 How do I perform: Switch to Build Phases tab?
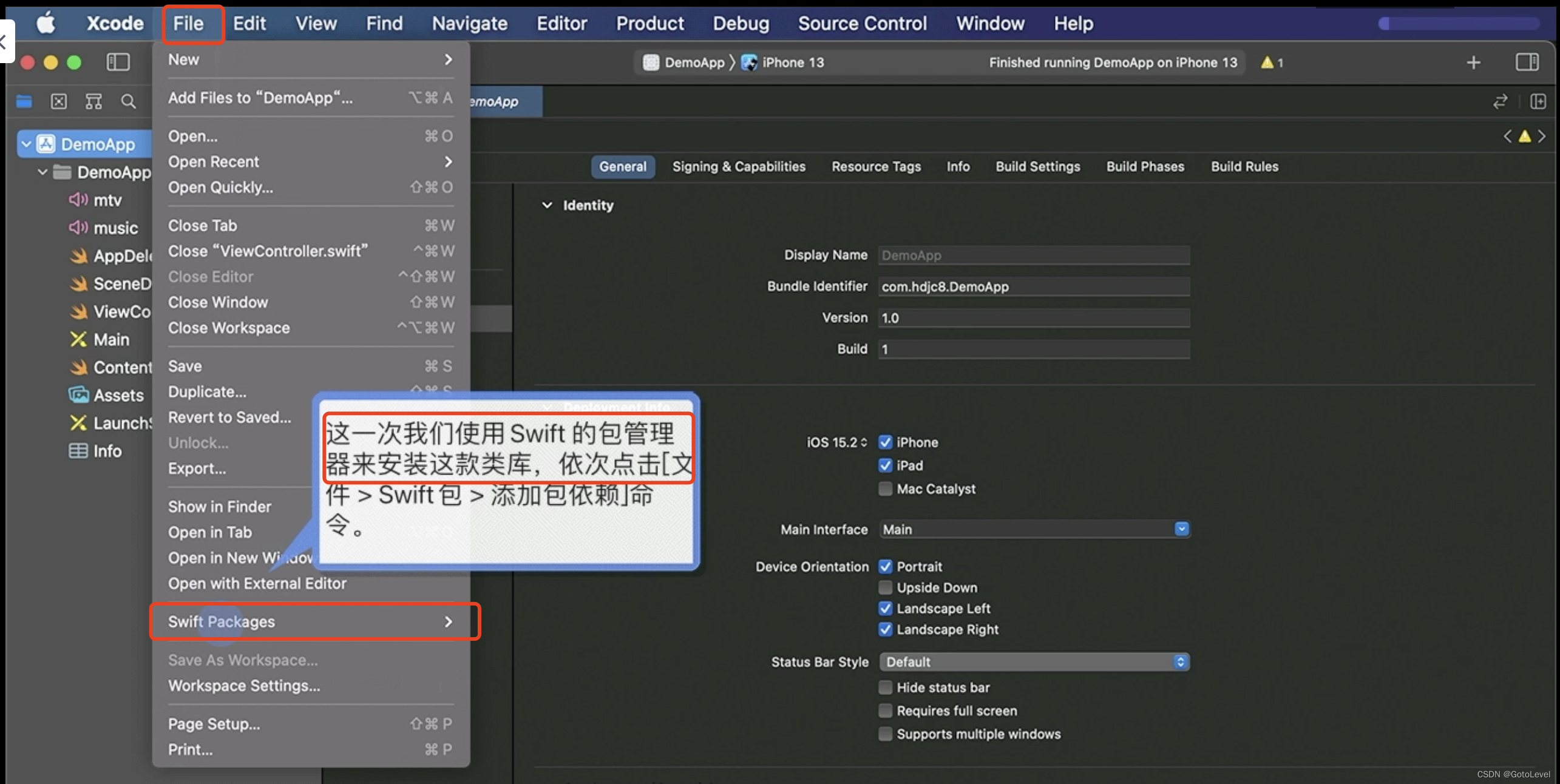point(1145,167)
